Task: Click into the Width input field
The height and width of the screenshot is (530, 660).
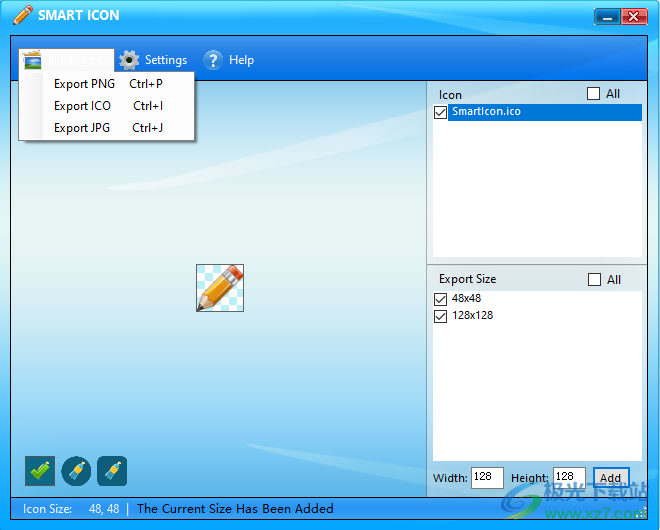Action: (487, 478)
